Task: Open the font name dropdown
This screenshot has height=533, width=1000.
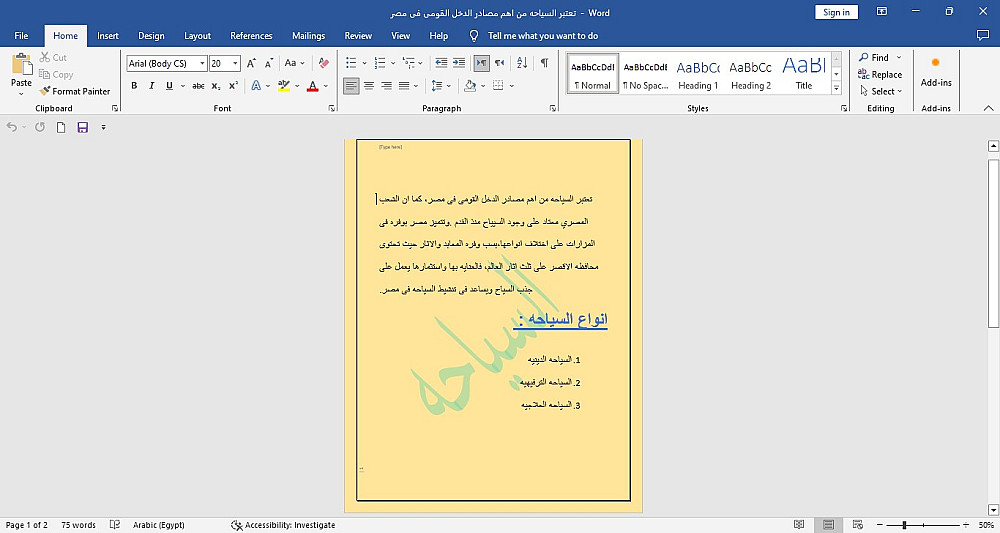Action: pos(202,63)
